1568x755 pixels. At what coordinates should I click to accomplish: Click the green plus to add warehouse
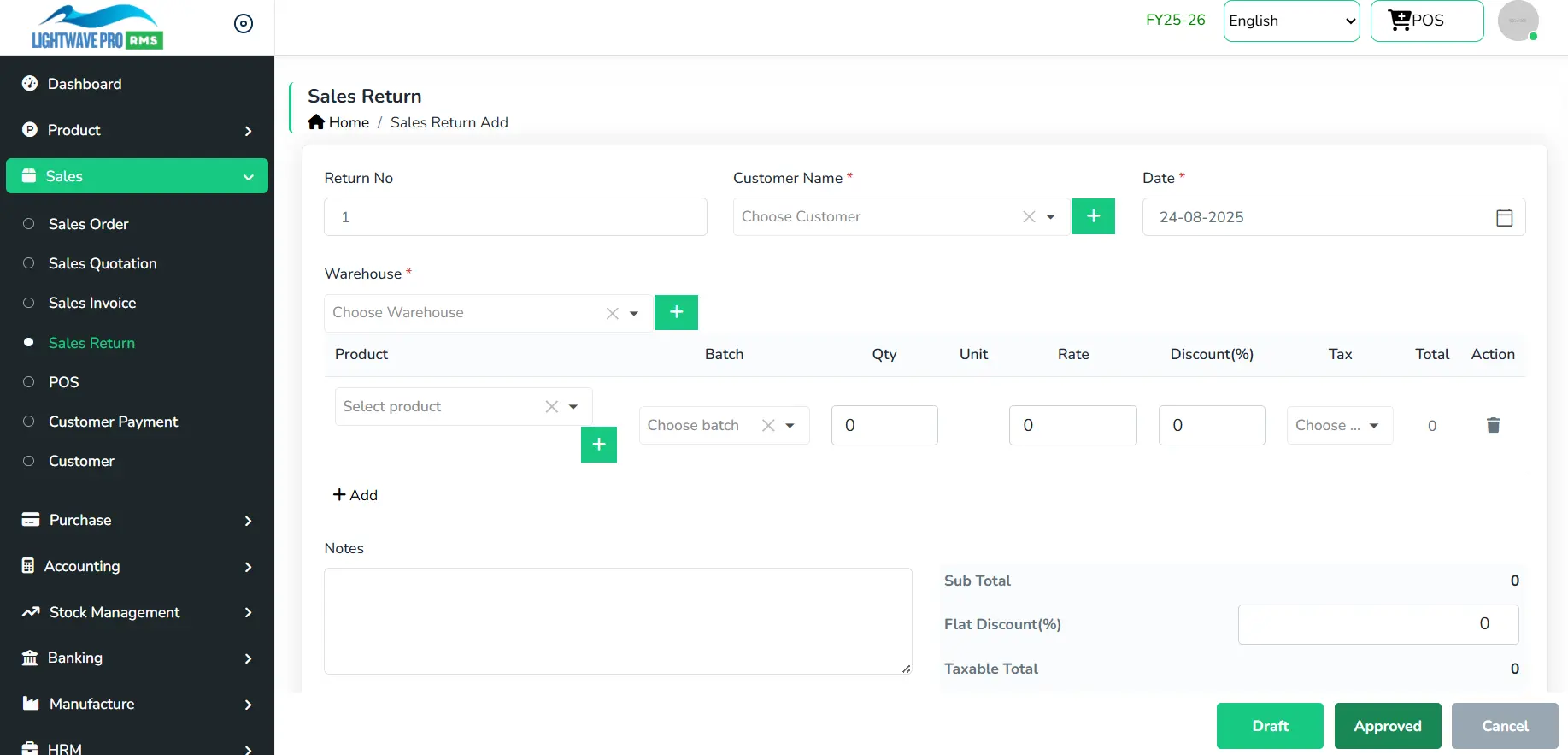(x=676, y=312)
